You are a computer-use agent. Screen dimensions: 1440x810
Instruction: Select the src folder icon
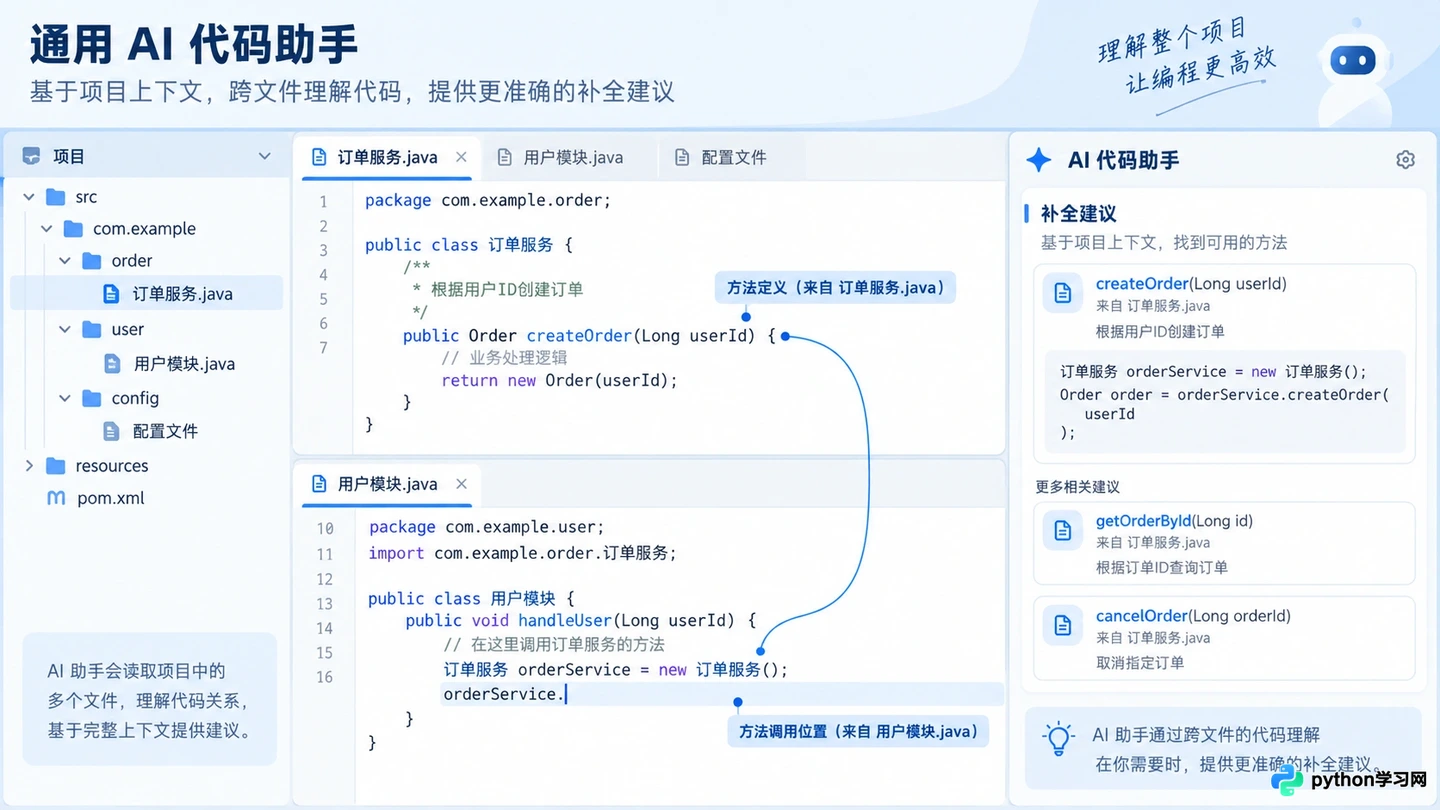click(x=57, y=197)
